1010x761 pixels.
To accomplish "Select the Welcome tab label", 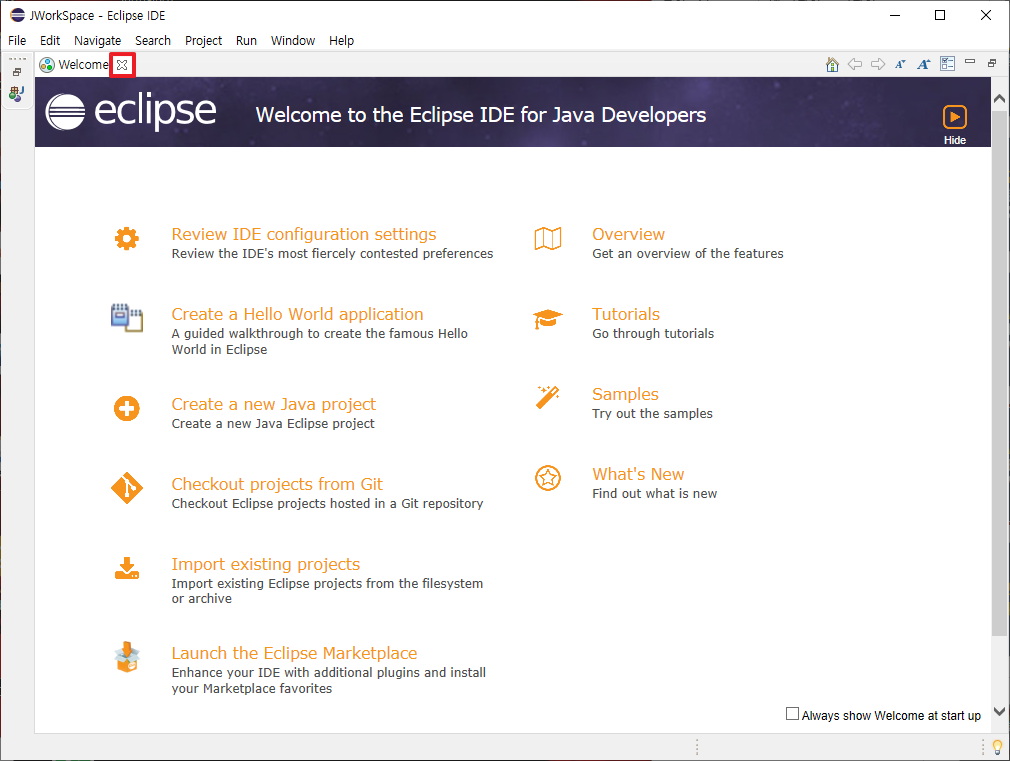I will pos(84,64).
